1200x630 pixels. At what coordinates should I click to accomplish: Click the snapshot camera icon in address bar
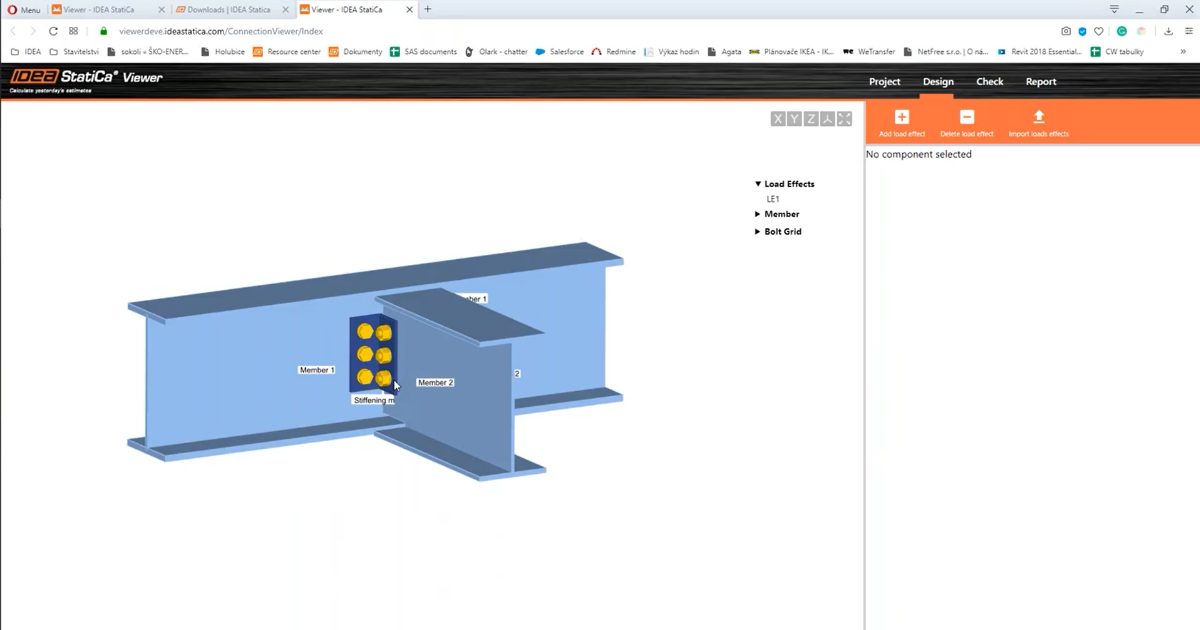(x=1066, y=31)
